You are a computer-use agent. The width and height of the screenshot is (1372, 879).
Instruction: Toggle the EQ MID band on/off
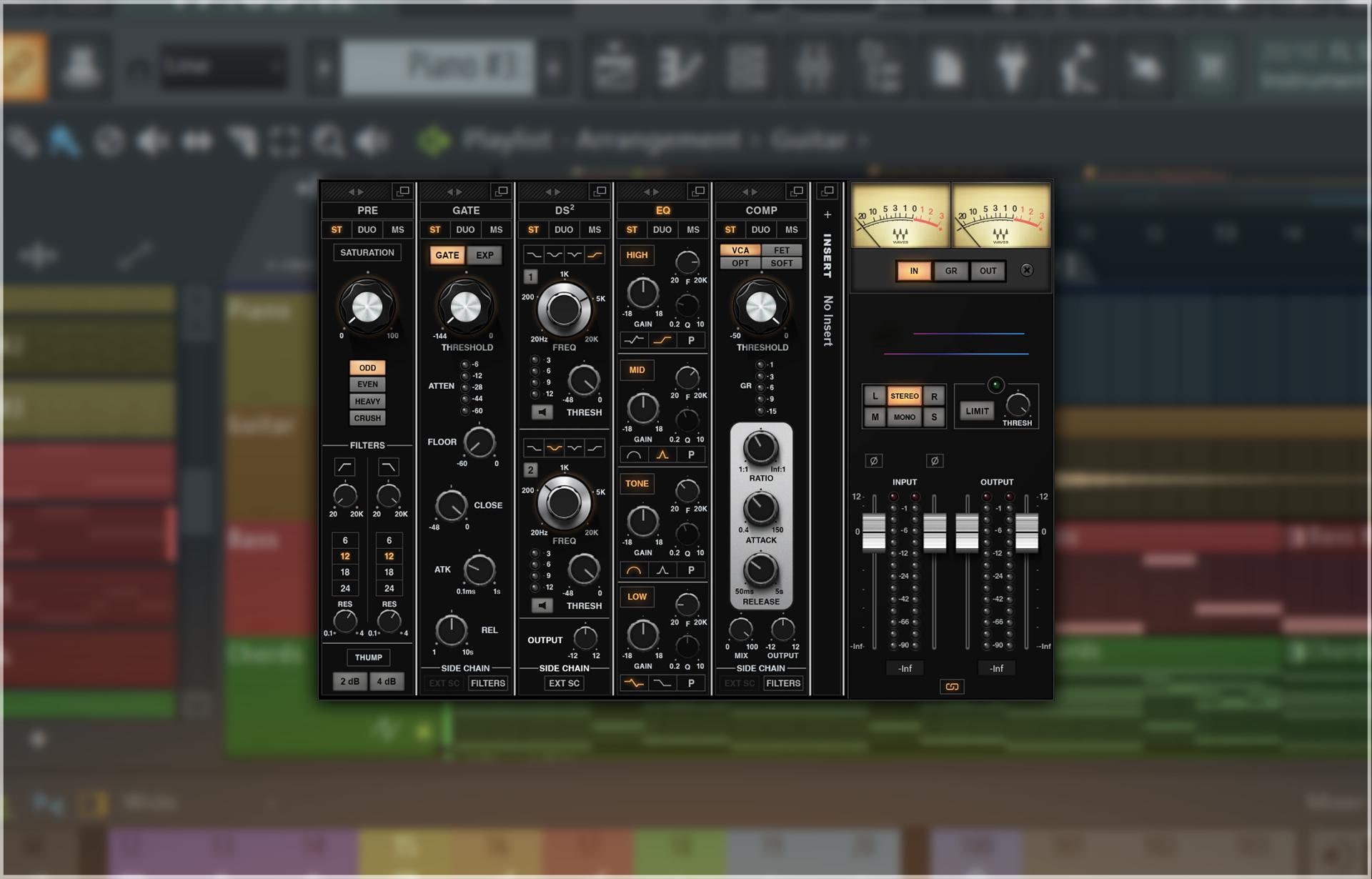pos(637,370)
